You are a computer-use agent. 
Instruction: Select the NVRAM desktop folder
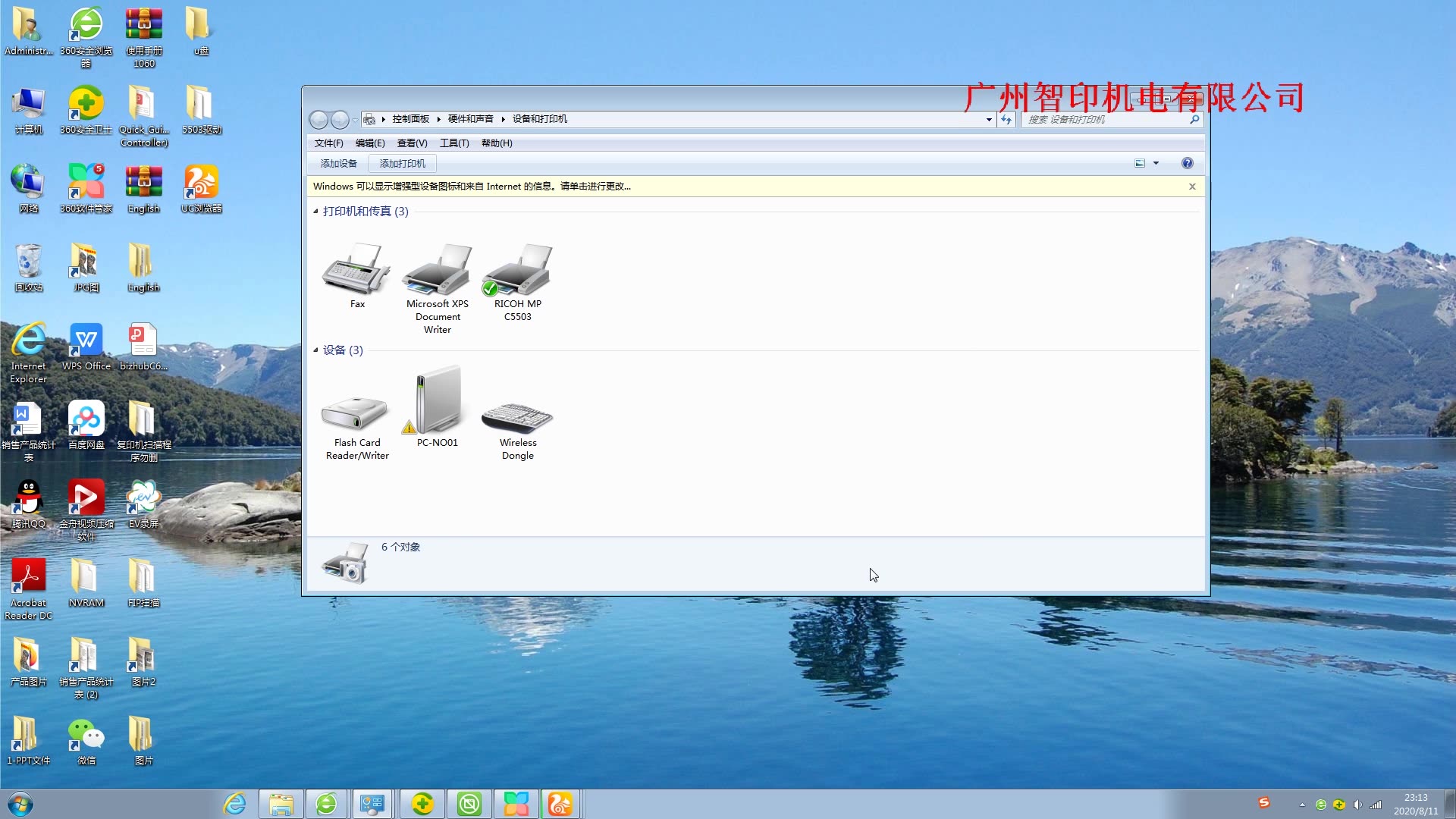point(86,582)
